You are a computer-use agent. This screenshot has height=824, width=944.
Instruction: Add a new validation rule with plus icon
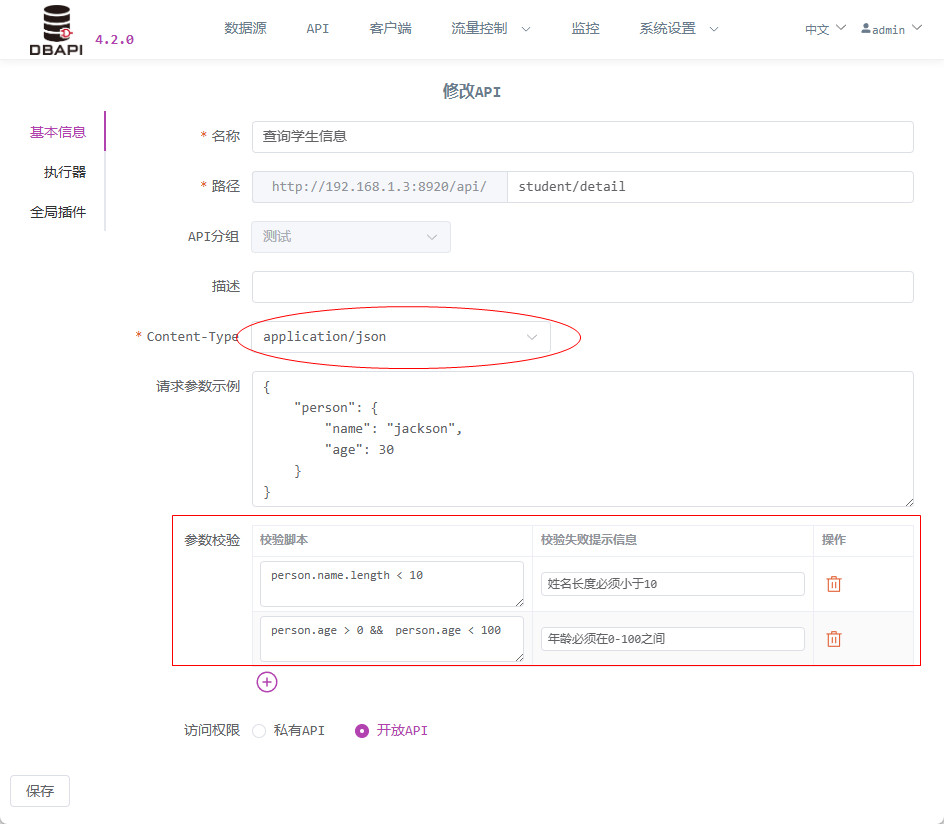[x=267, y=682]
